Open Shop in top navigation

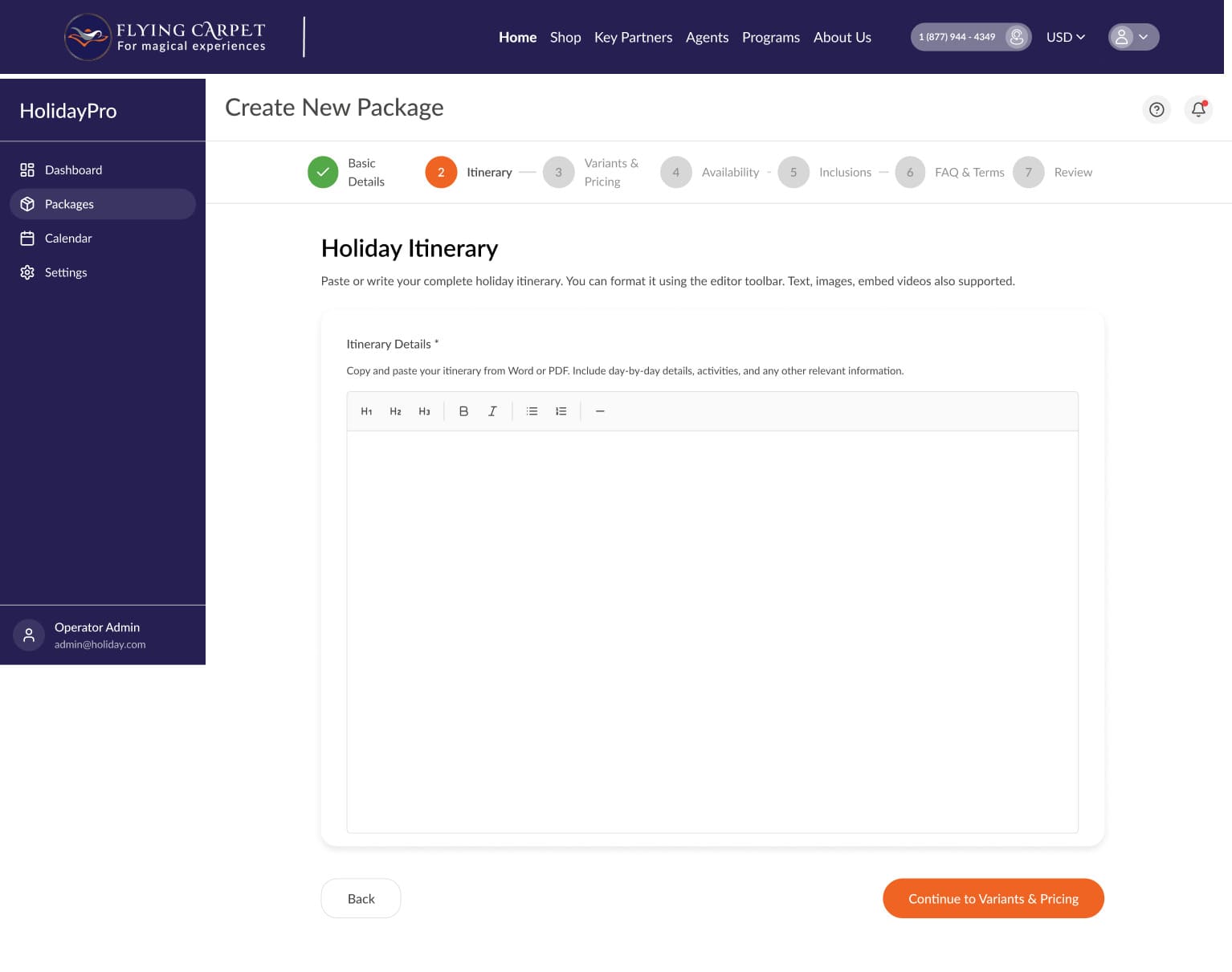point(565,37)
